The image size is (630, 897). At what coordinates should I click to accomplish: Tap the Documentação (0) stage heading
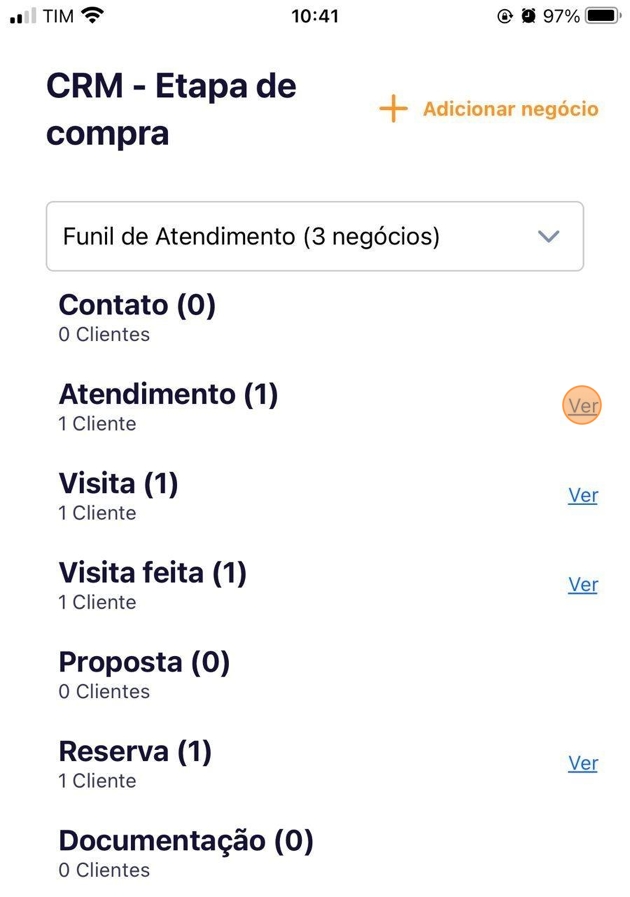(x=186, y=841)
